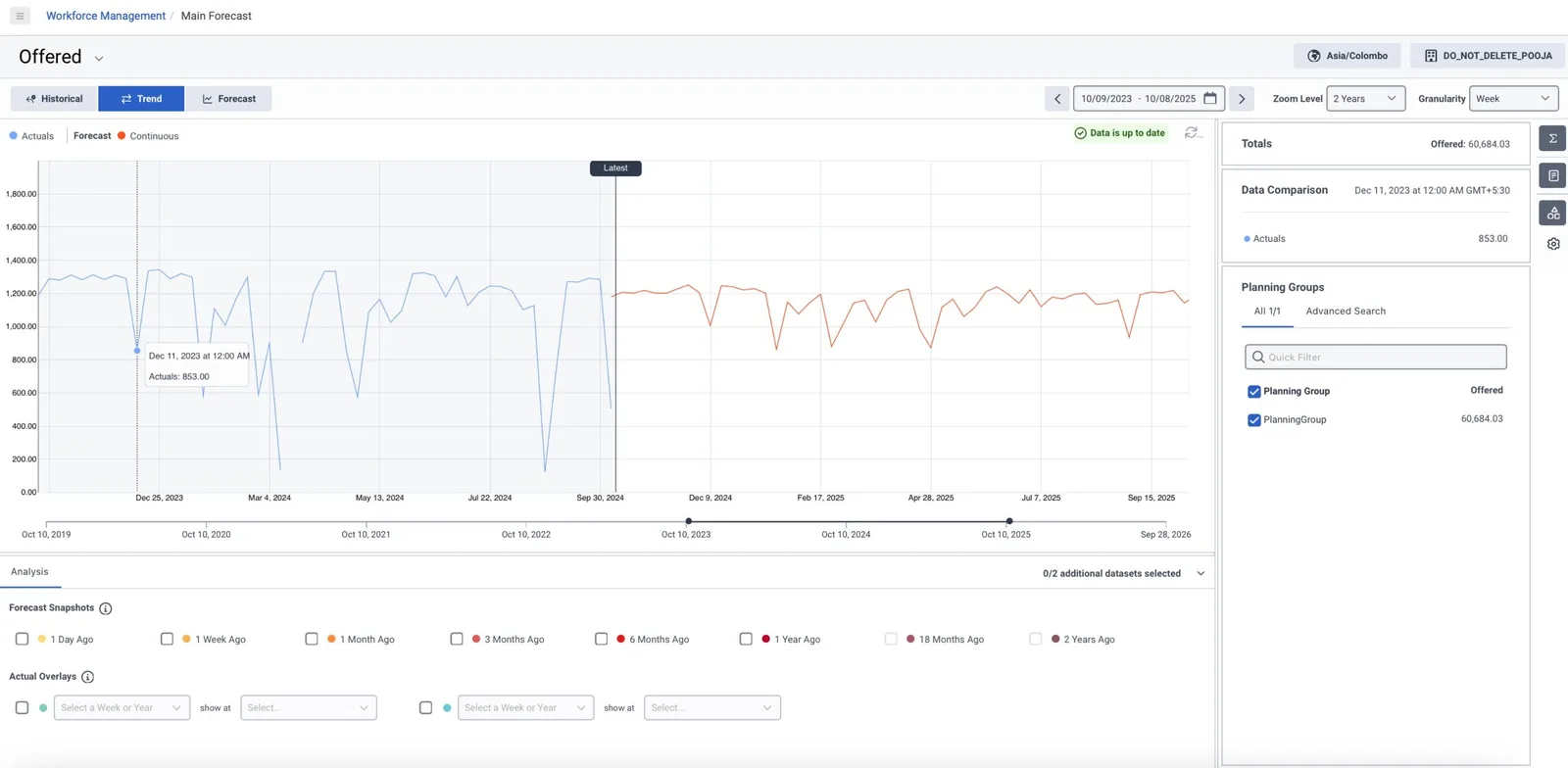Select the Trend view
This screenshot has height=768, width=1568.
tap(141, 99)
